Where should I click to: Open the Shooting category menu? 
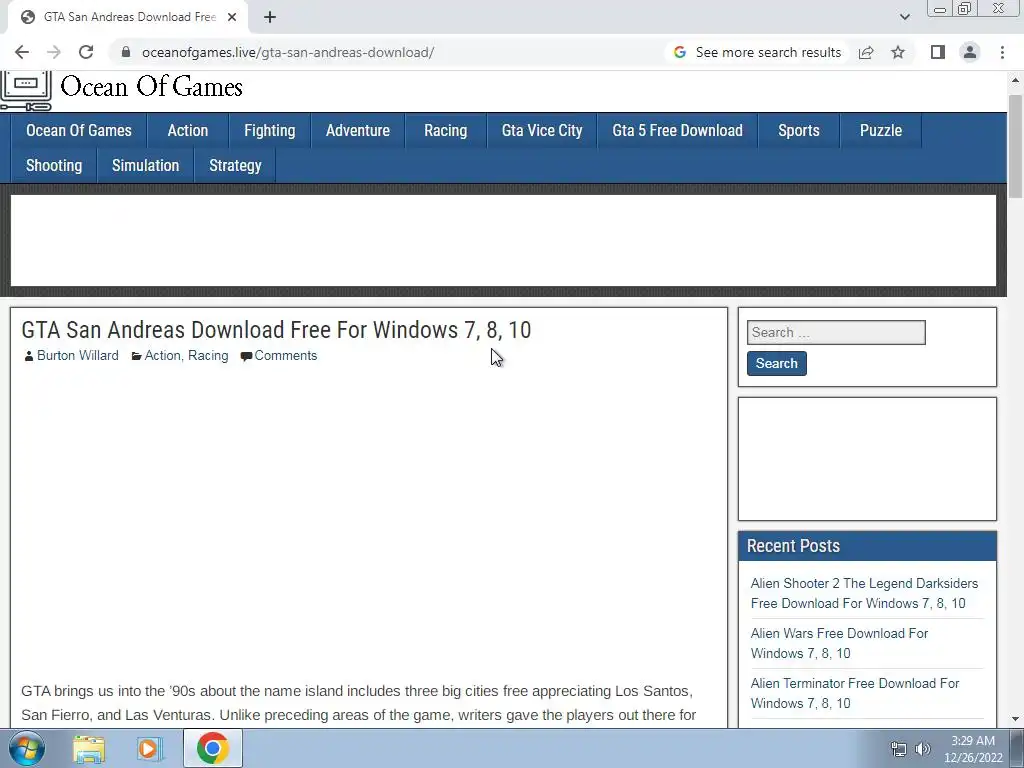pos(54,166)
